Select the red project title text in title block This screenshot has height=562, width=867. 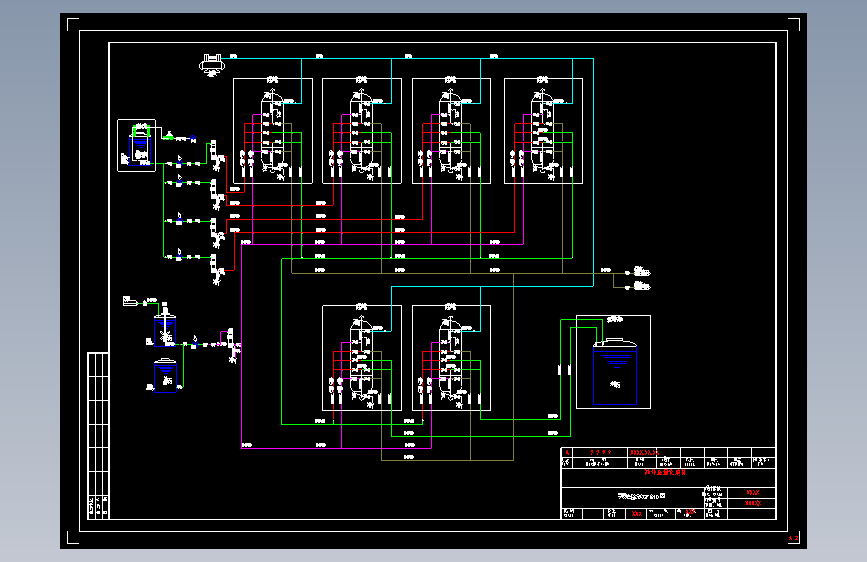(x=665, y=472)
